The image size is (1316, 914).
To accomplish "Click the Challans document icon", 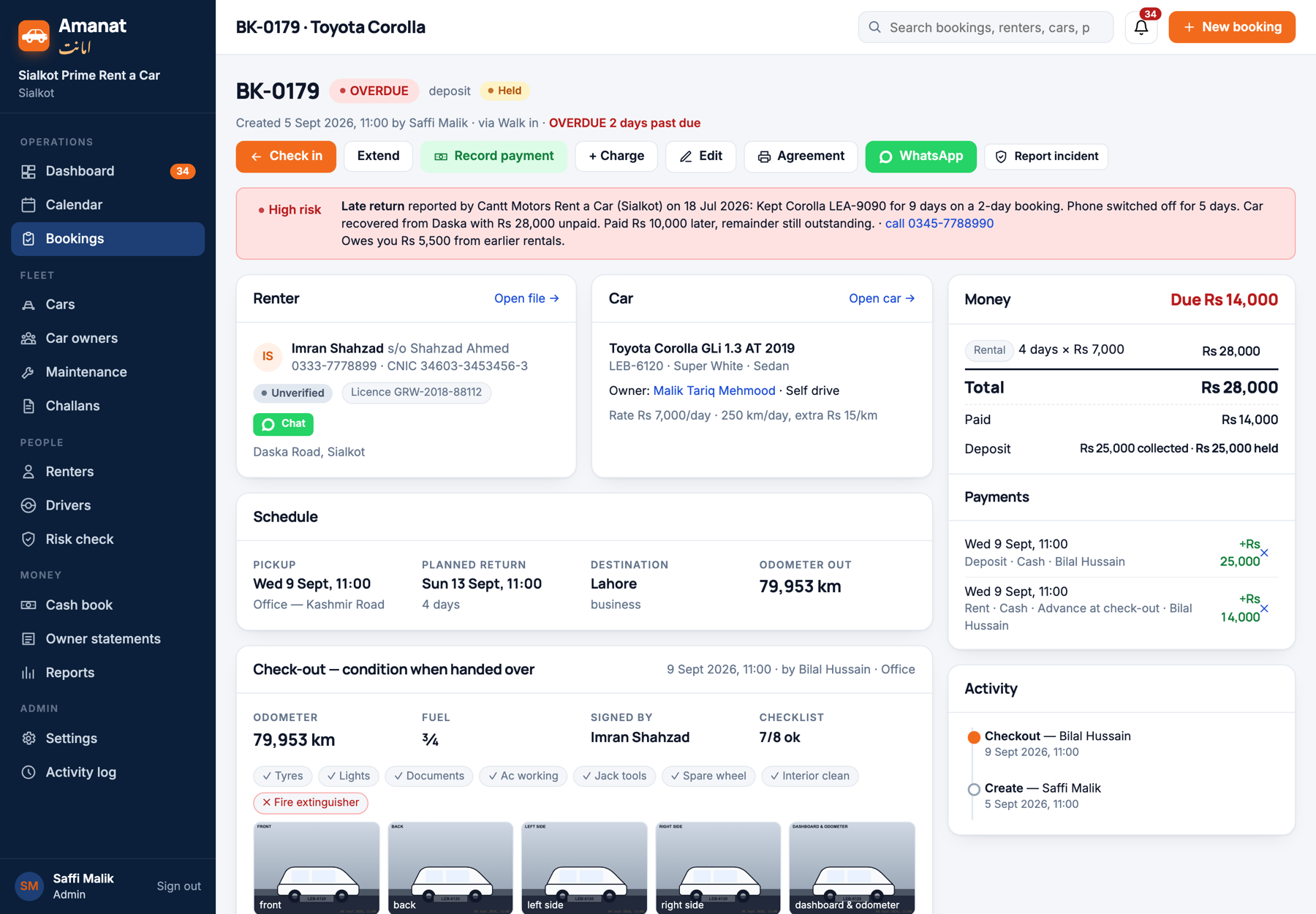I will pyautogui.click(x=29, y=406).
